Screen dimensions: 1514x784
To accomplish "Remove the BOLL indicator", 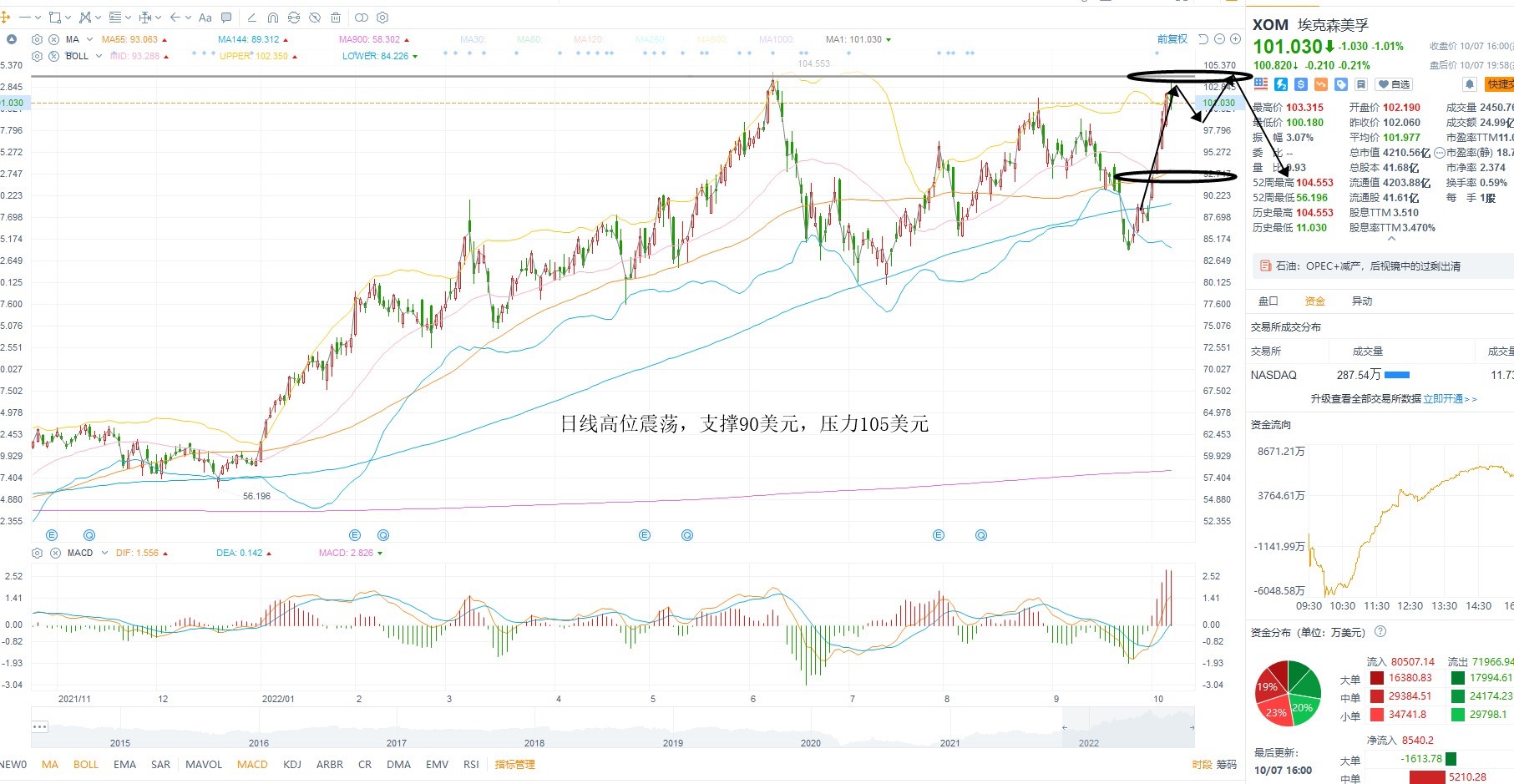I will 53,56.
